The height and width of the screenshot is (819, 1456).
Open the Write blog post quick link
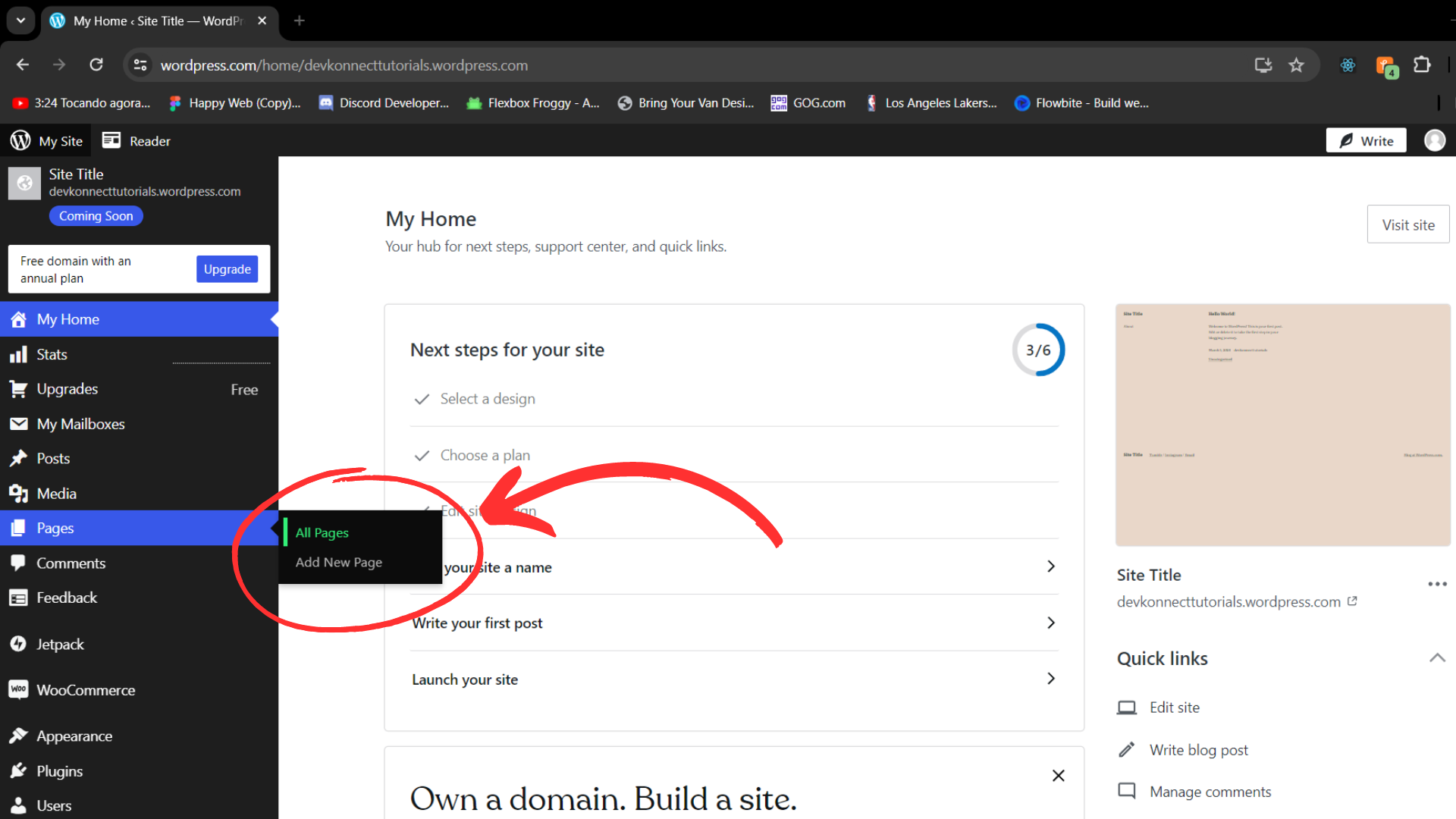(x=1198, y=749)
